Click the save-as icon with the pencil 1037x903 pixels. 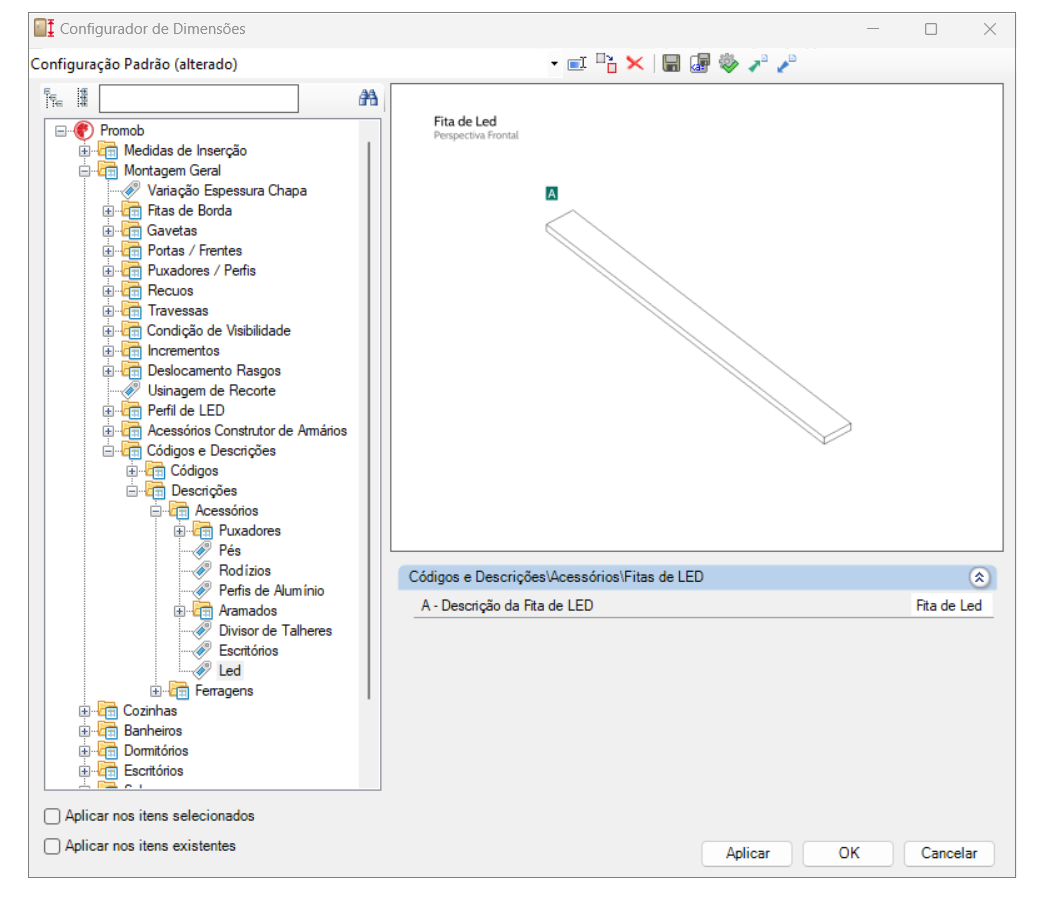(700, 64)
